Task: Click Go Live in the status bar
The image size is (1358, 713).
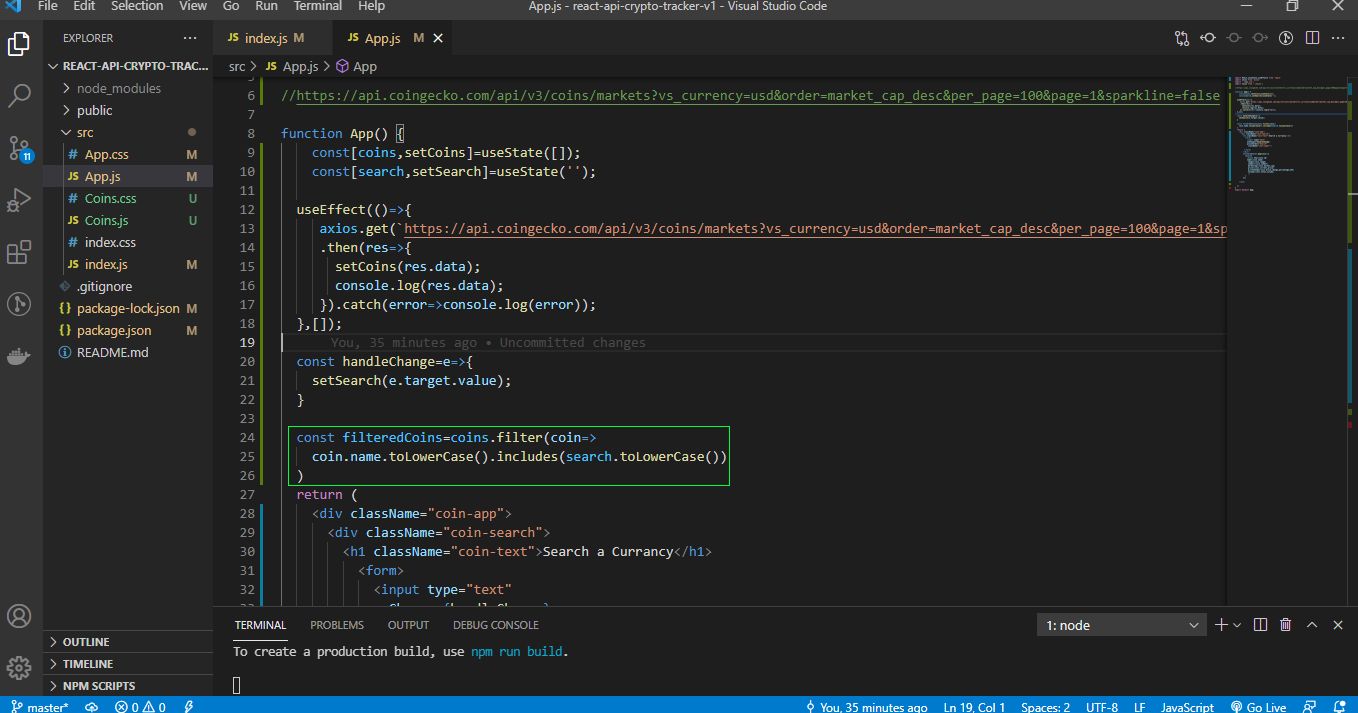Action: tap(1258, 707)
